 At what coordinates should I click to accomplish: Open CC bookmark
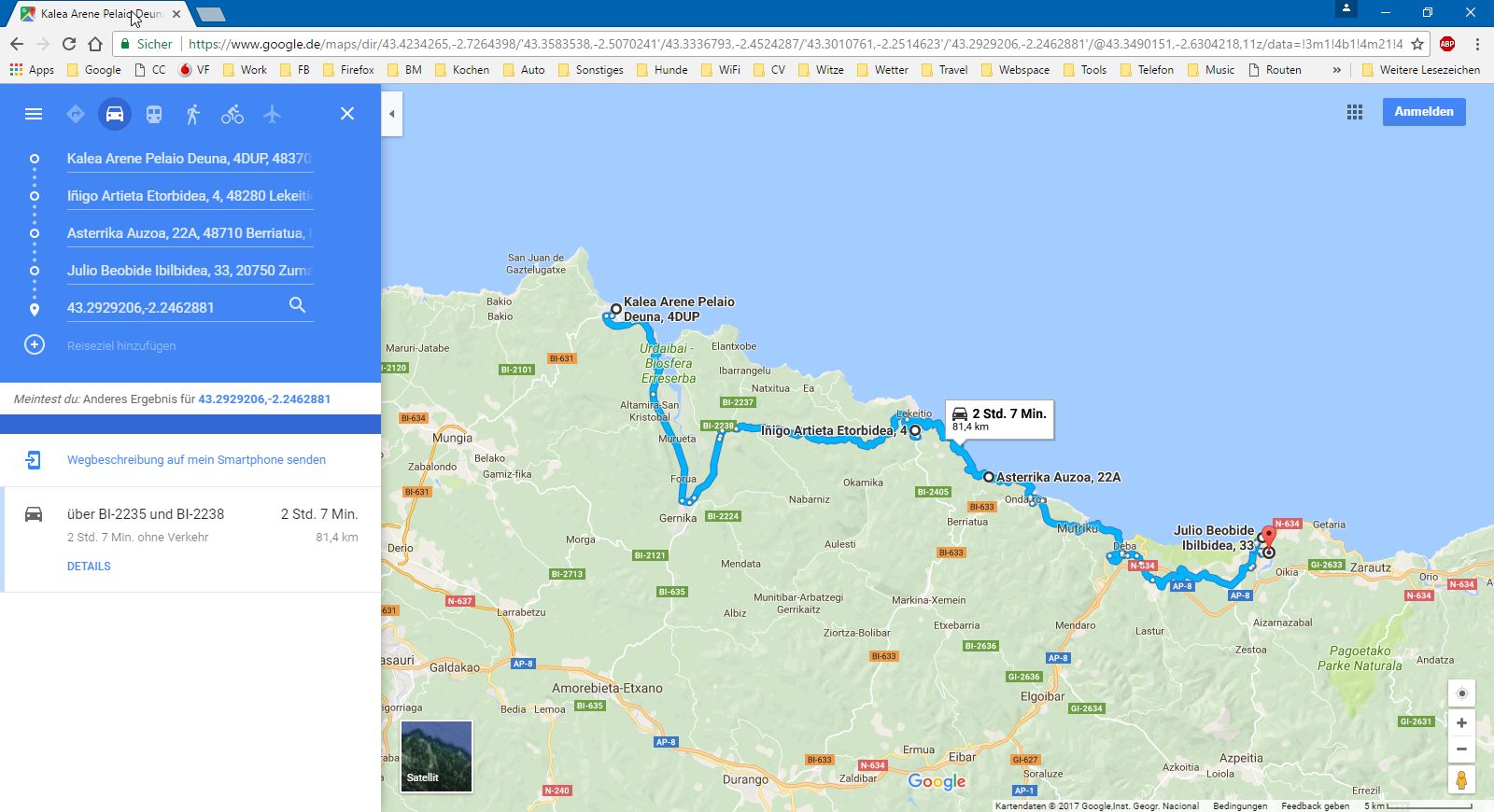point(149,70)
